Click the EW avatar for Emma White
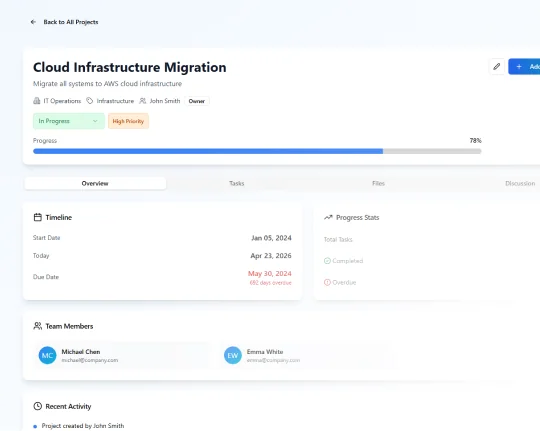 233,355
